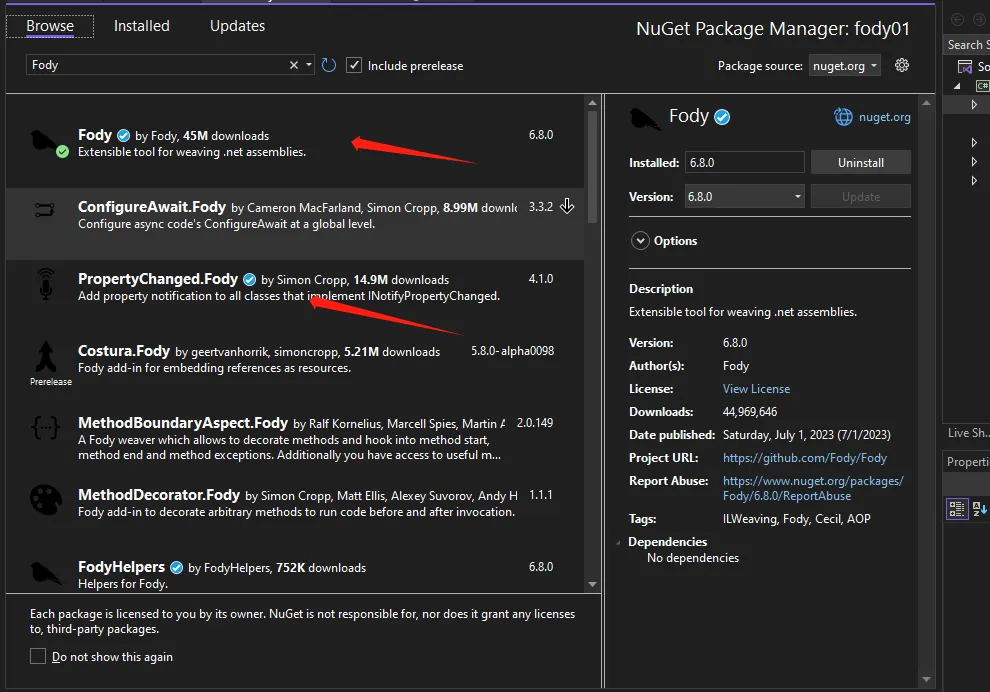Open the search history dropdown arrow
Screen dimensions: 990x692
pyautogui.click(x=309, y=65)
